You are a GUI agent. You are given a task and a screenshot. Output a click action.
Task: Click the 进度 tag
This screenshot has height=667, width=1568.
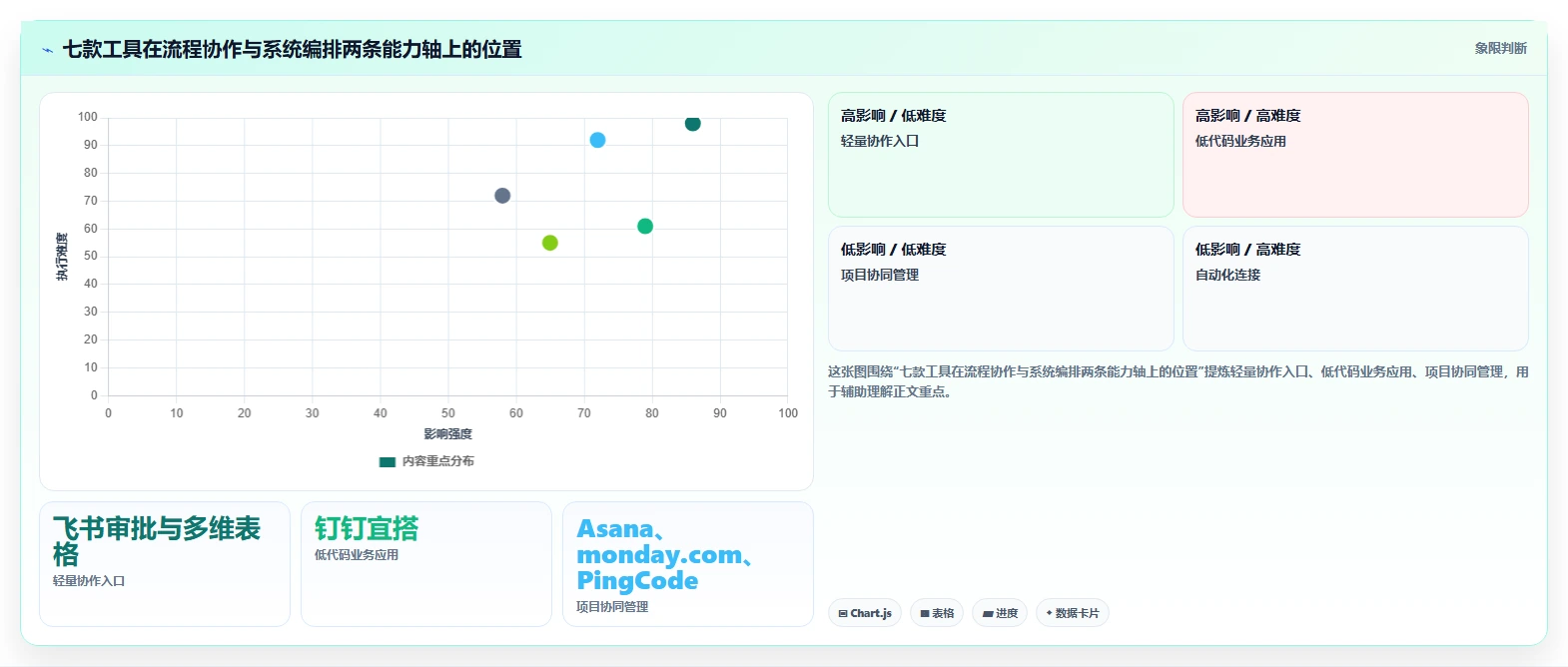click(x=1000, y=613)
